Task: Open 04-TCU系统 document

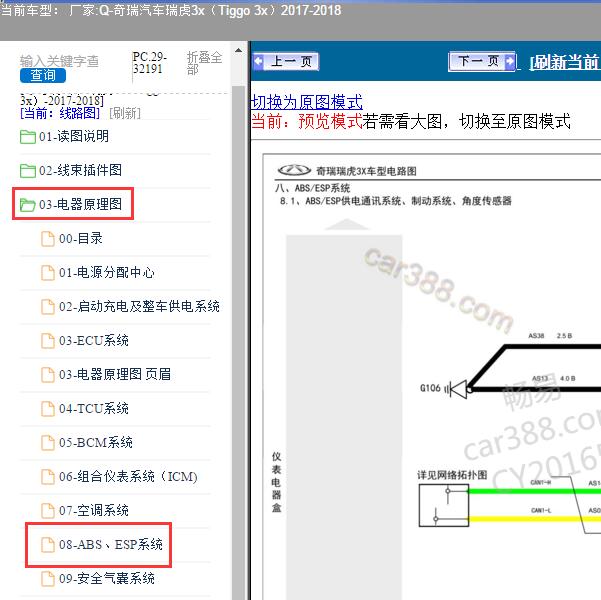Action: [94, 408]
